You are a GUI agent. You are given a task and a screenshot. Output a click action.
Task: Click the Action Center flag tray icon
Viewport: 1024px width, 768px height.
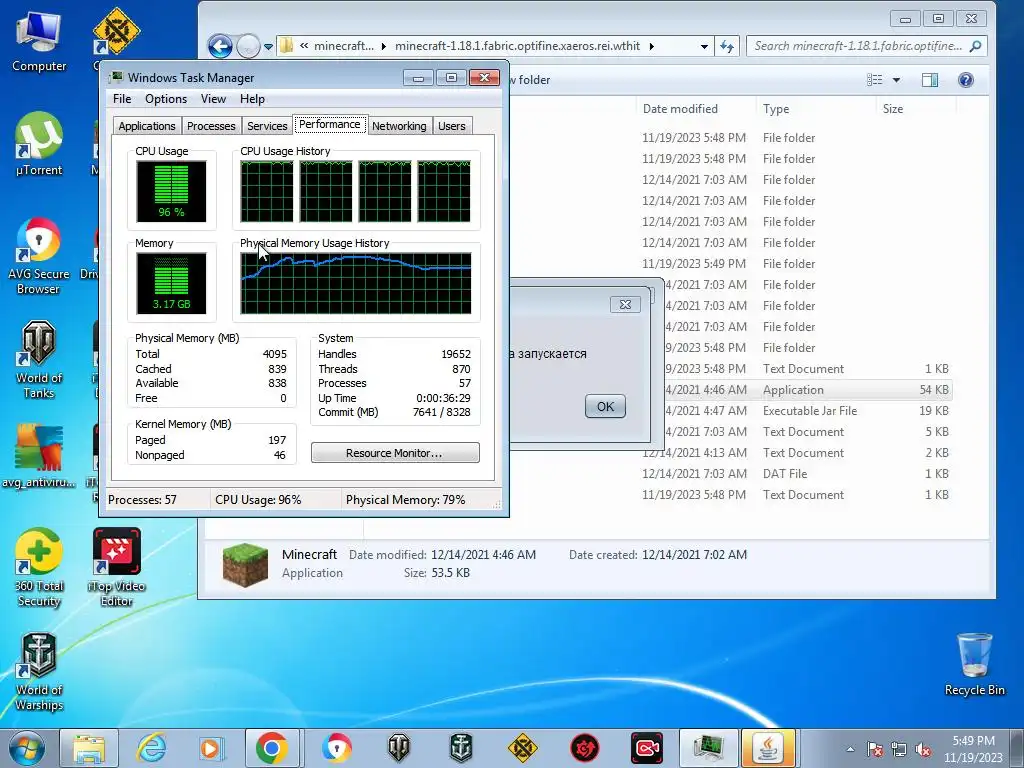[x=874, y=750]
